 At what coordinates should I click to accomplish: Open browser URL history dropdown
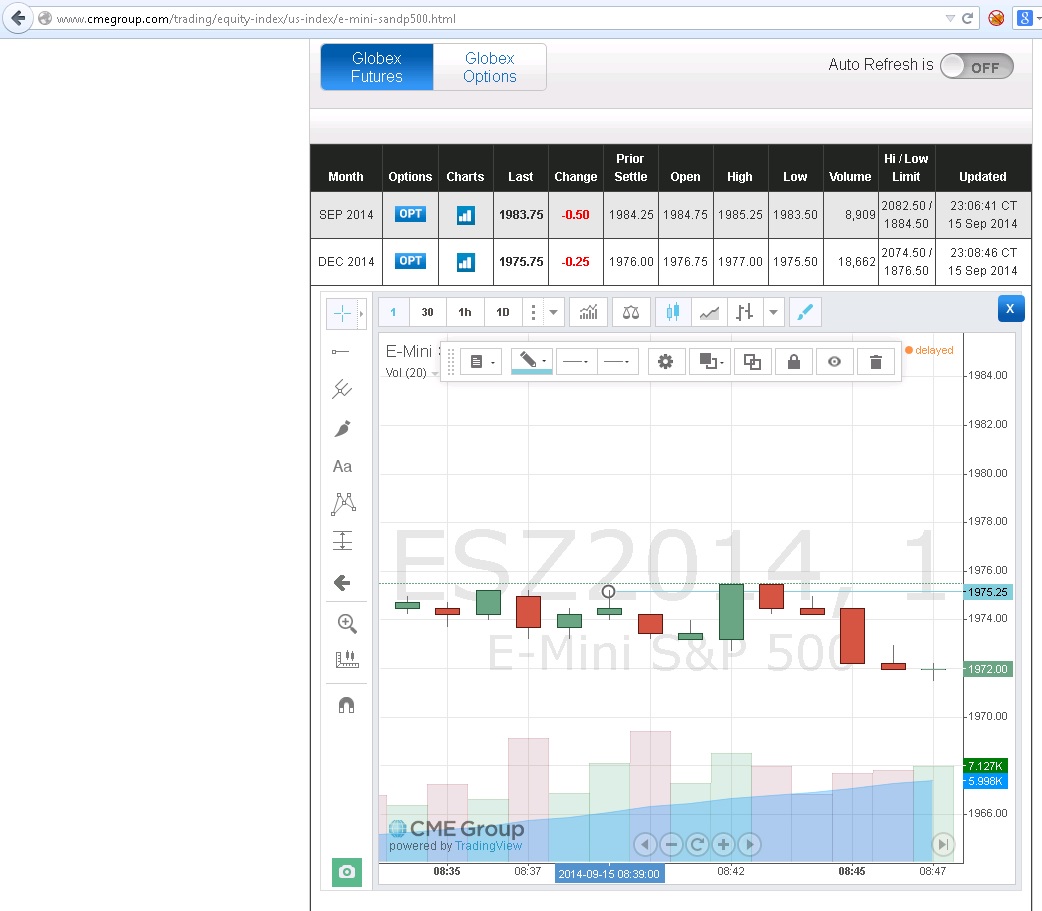950,19
